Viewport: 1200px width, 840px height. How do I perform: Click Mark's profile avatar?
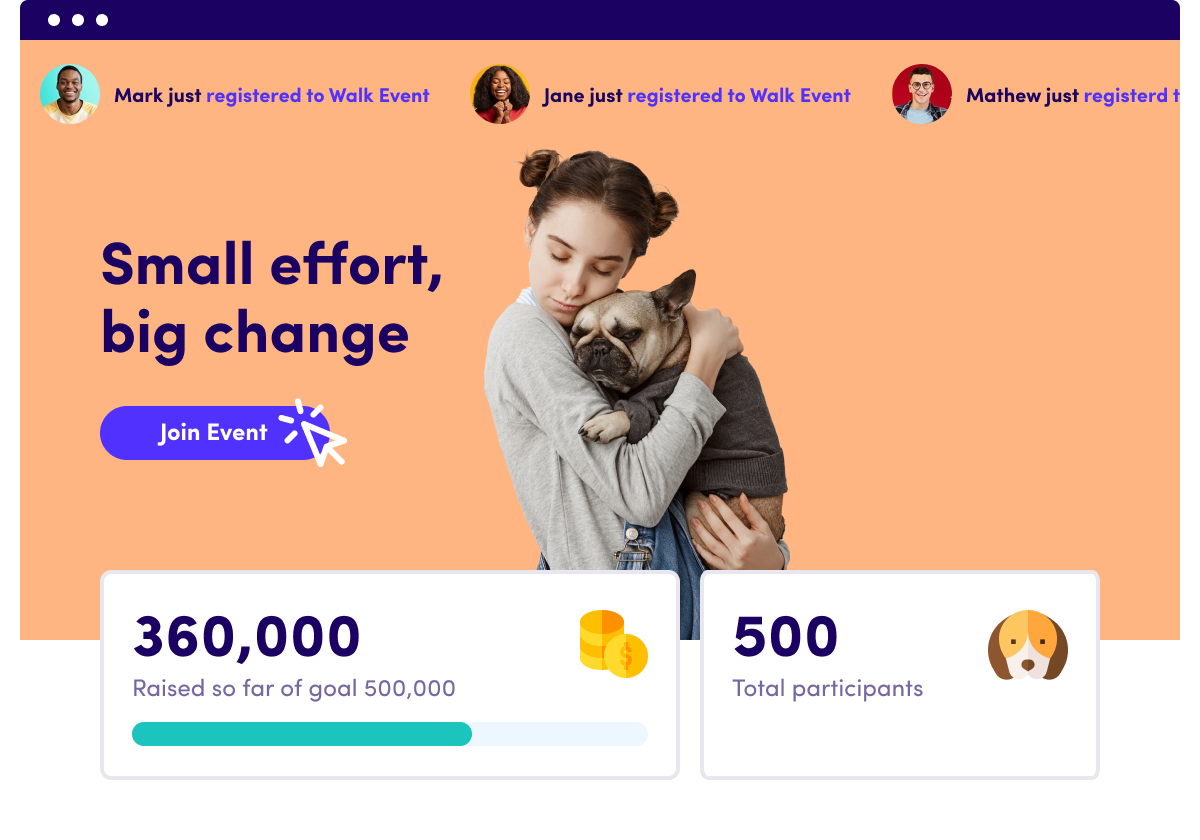pyautogui.click(x=70, y=95)
